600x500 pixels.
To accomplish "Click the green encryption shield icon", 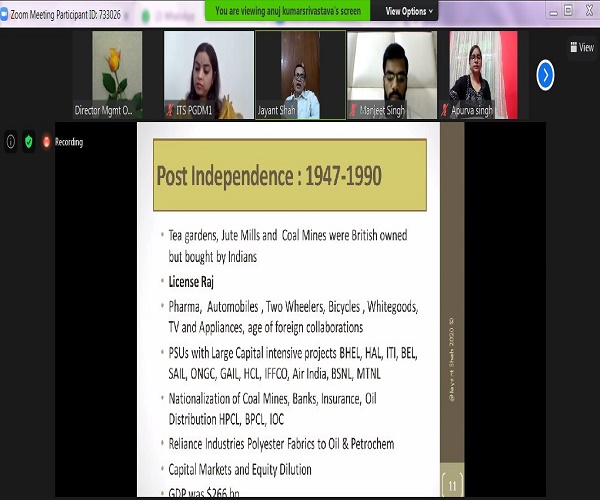I will 29,142.
